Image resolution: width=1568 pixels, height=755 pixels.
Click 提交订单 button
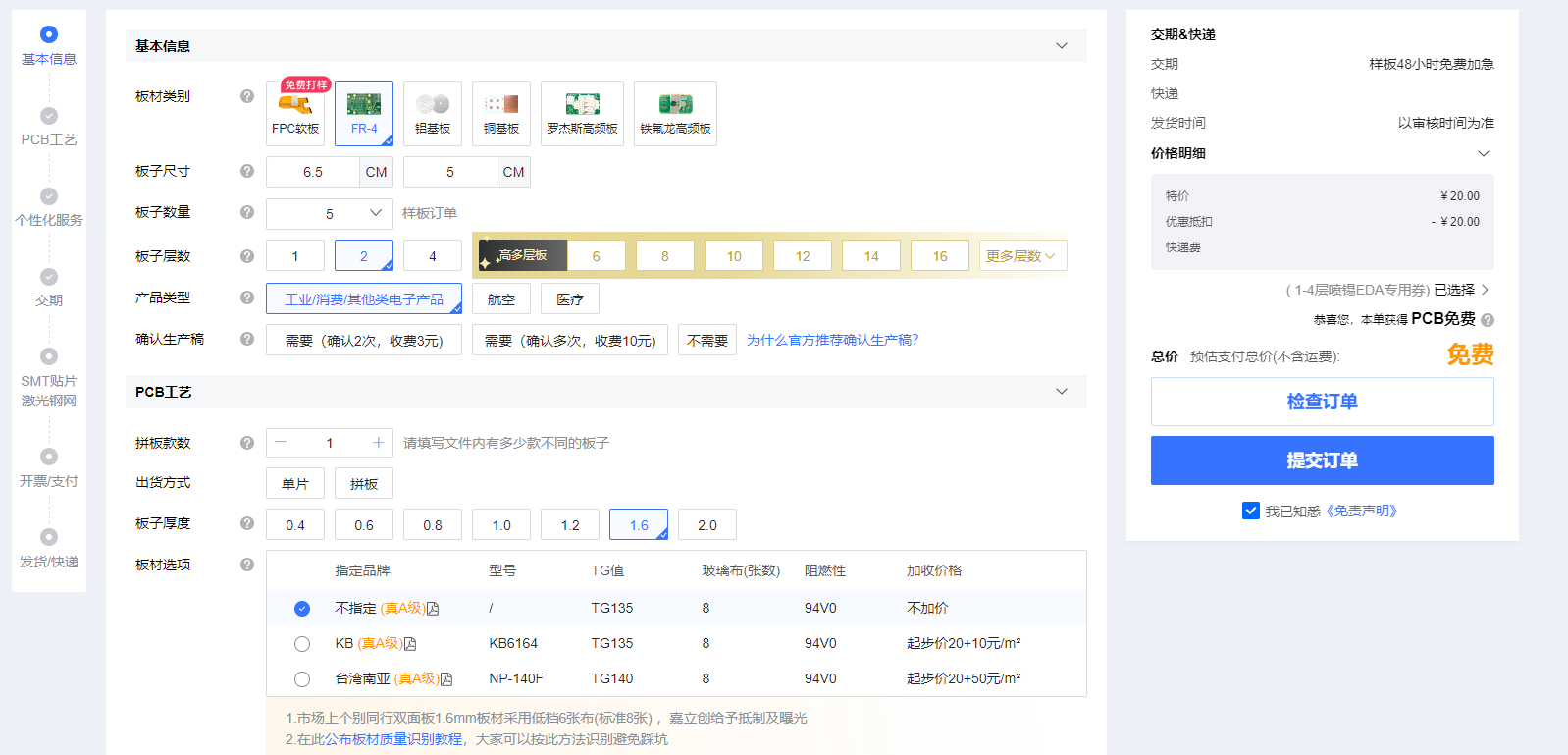(x=1323, y=460)
